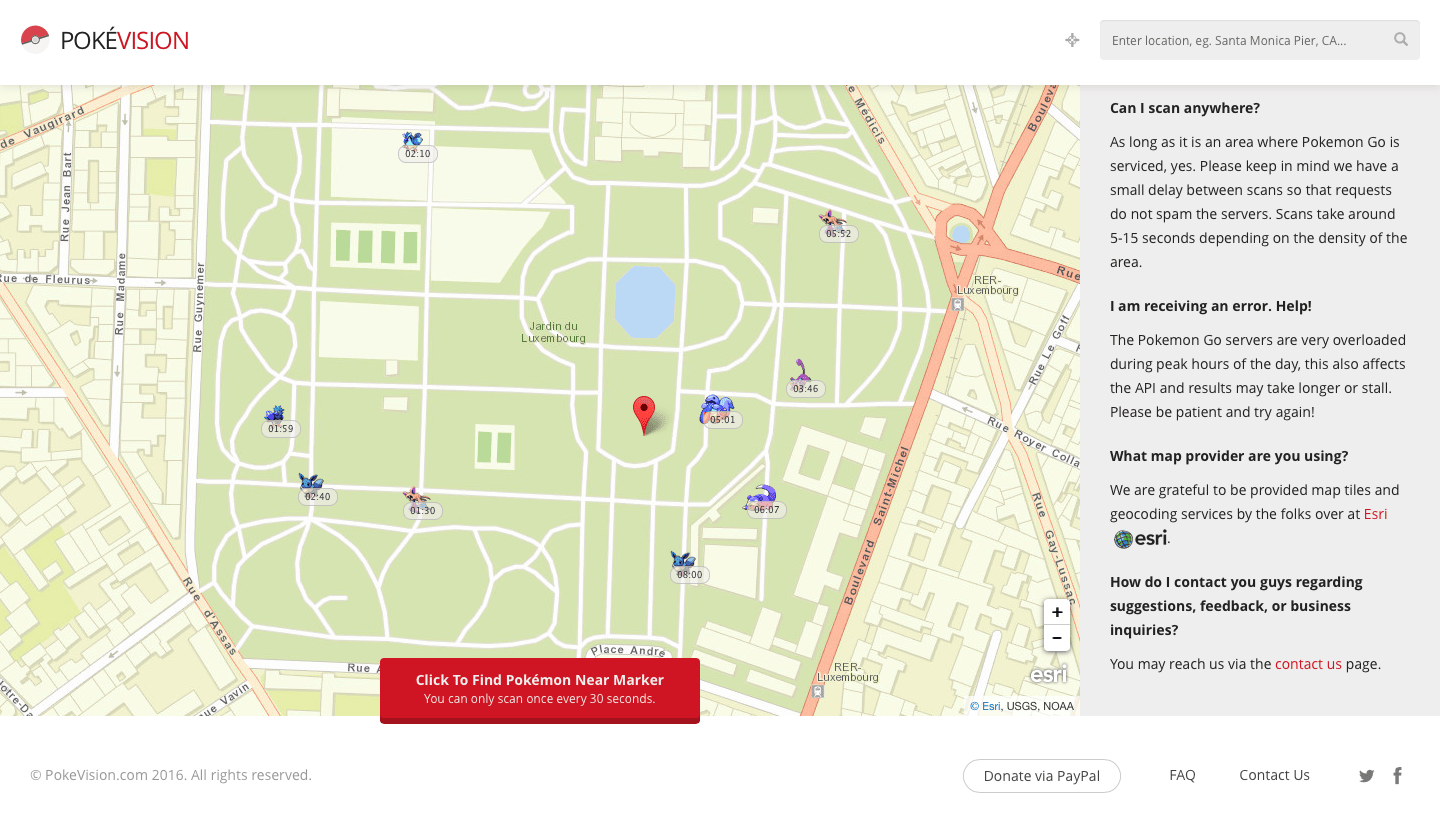Select the Pokémon with timer 01:30

[x=416, y=495]
